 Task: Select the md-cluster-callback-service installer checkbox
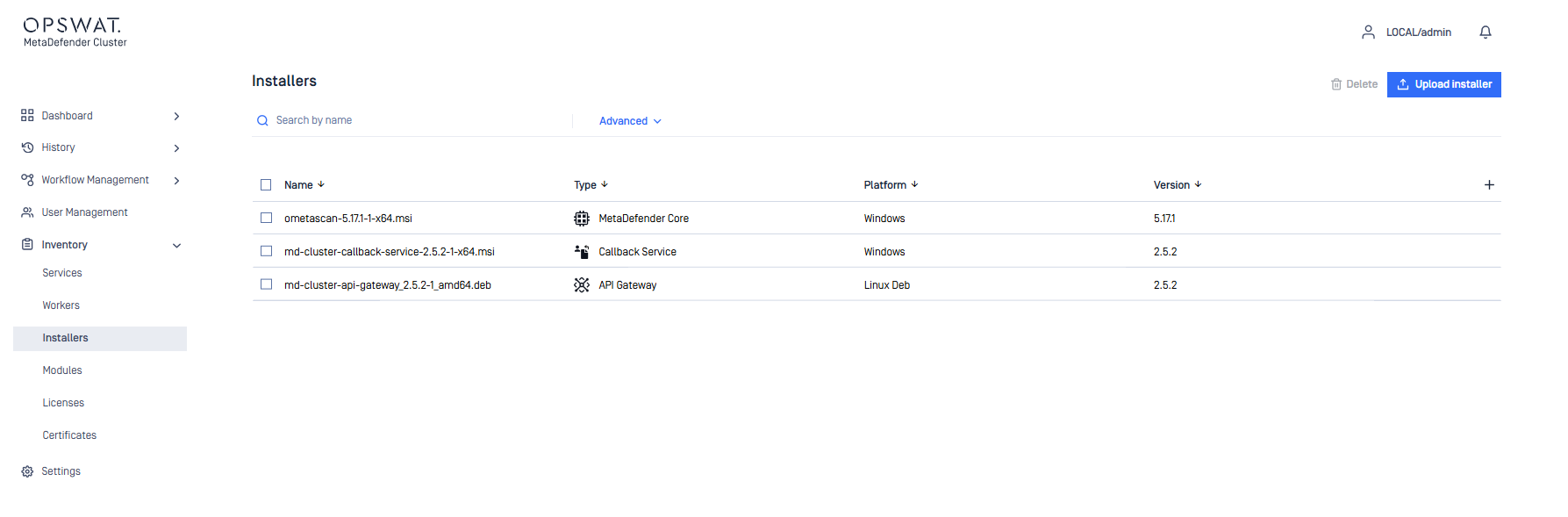[266, 251]
